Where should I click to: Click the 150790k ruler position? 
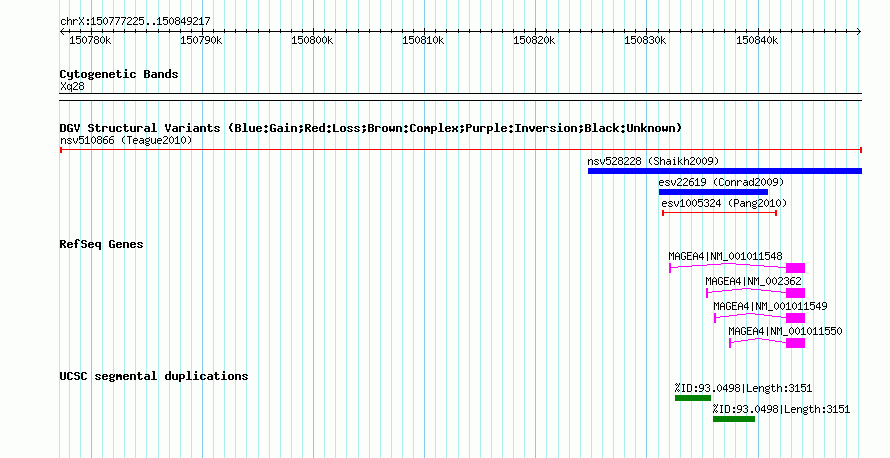coord(201,41)
